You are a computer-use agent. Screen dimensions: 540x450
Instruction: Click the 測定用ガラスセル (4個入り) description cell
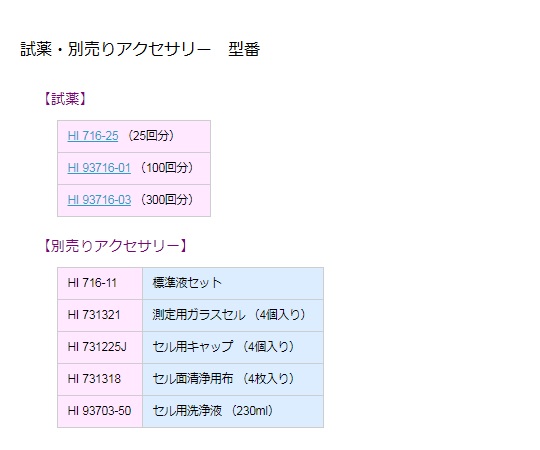[x=233, y=315]
